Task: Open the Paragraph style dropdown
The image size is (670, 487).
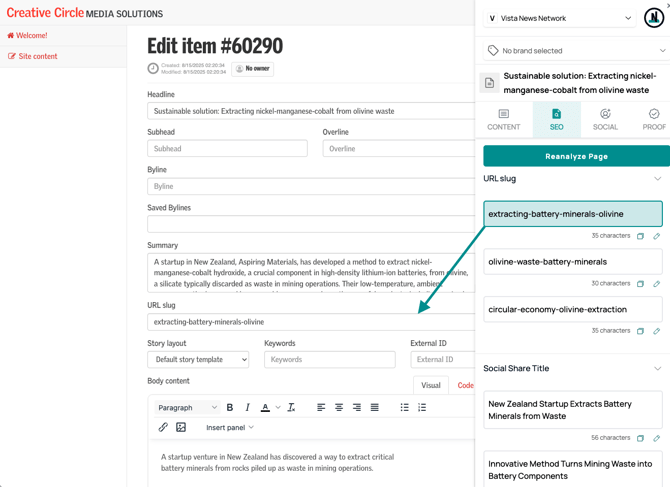Action: pyautogui.click(x=187, y=408)
